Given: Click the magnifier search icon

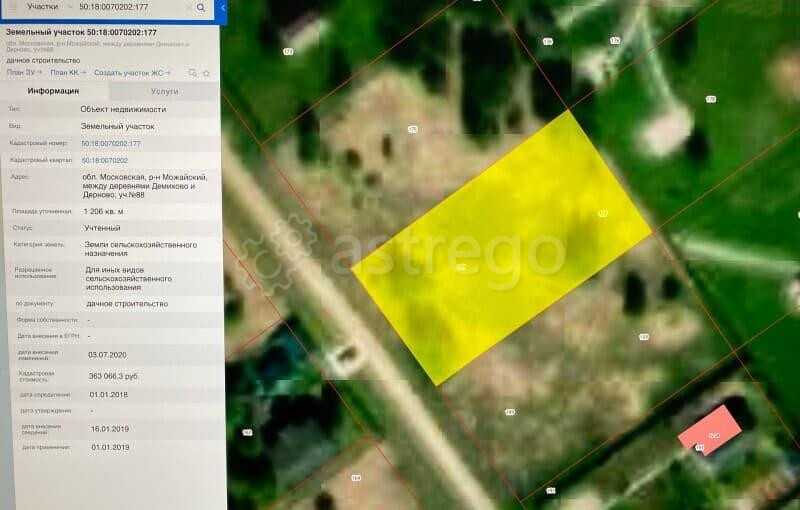Looking at the screenshot, I should pos(201,8).
